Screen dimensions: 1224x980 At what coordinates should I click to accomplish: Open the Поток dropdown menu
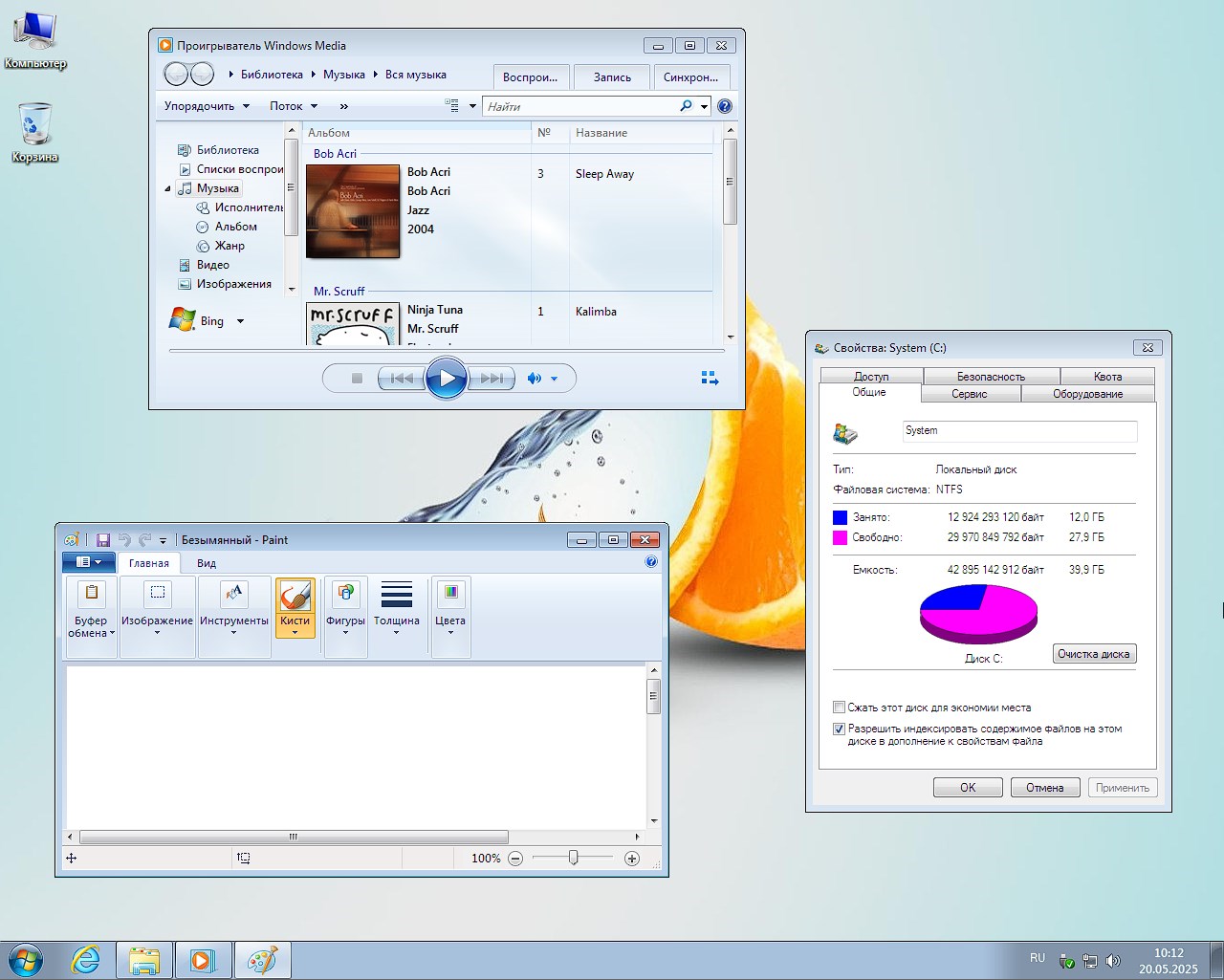(x=294, y=106)
